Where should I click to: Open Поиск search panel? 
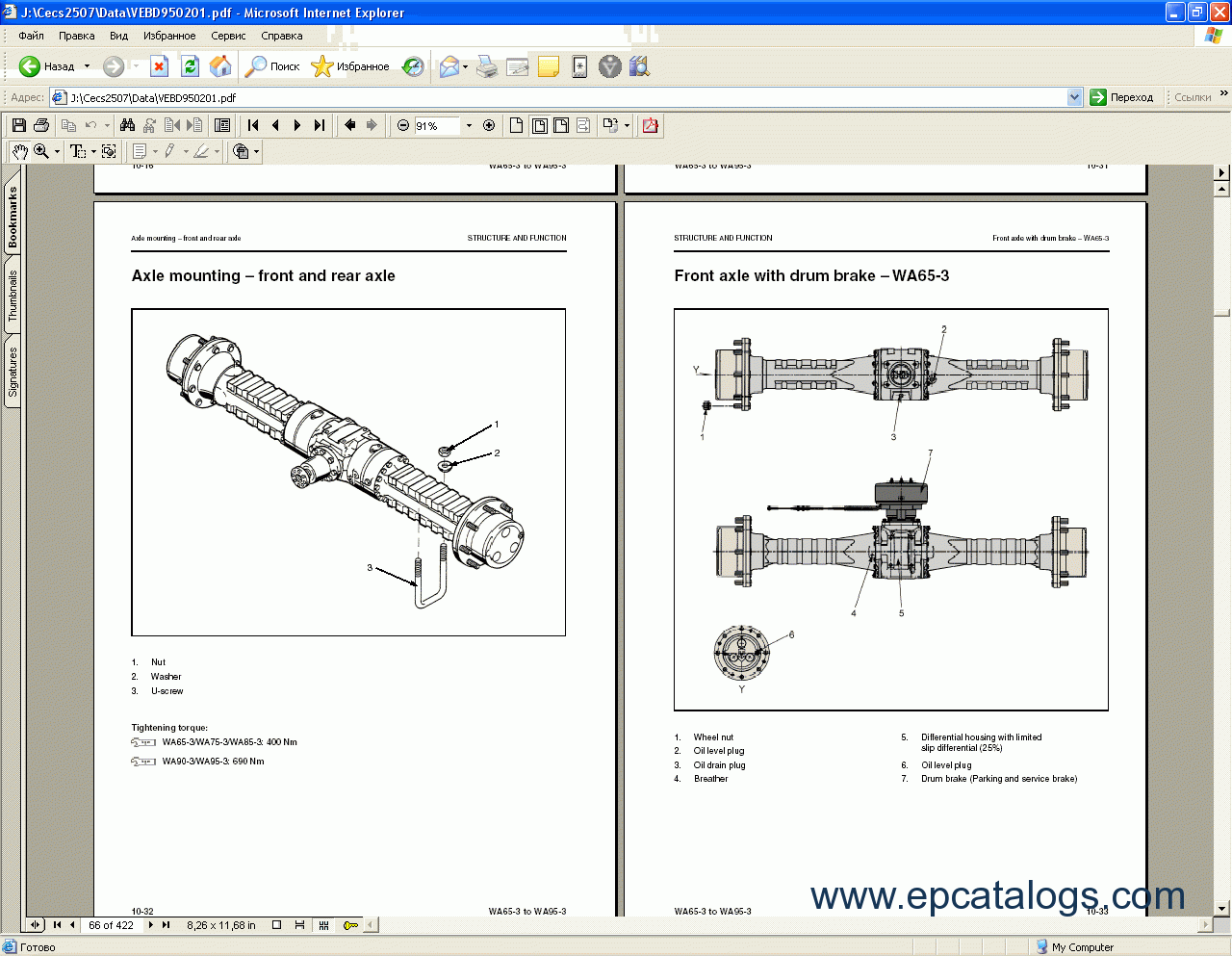pyautogui.click(x=272, y=66)
